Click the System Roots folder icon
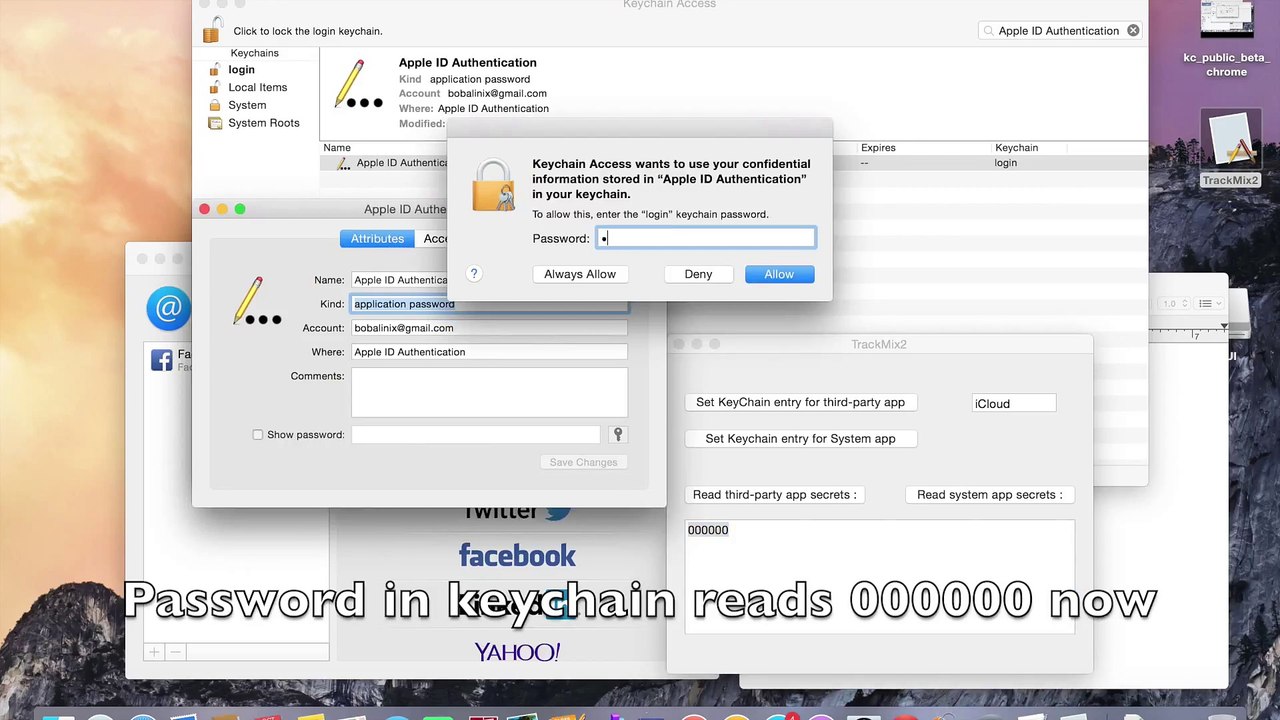1280x720 pixels. [214, 123]
